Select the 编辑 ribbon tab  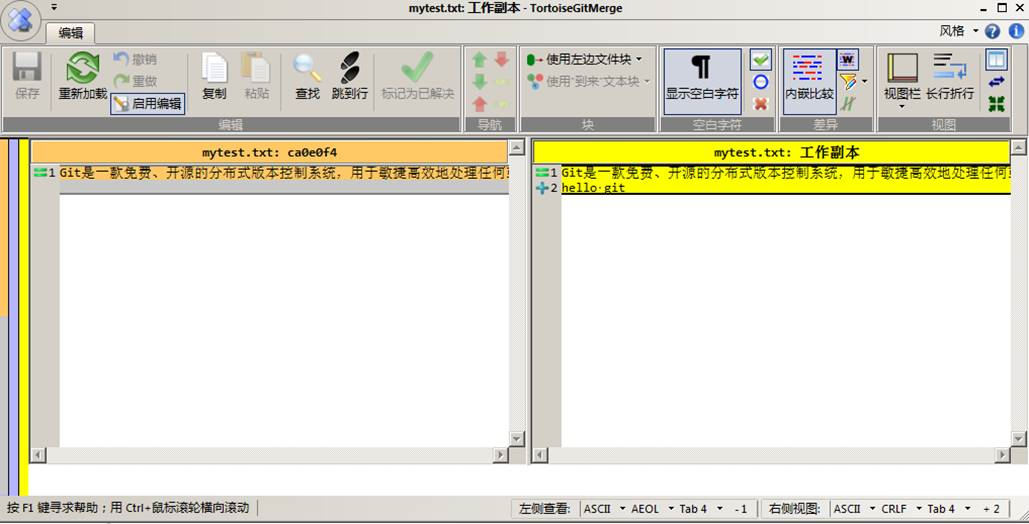pos(71,33)
